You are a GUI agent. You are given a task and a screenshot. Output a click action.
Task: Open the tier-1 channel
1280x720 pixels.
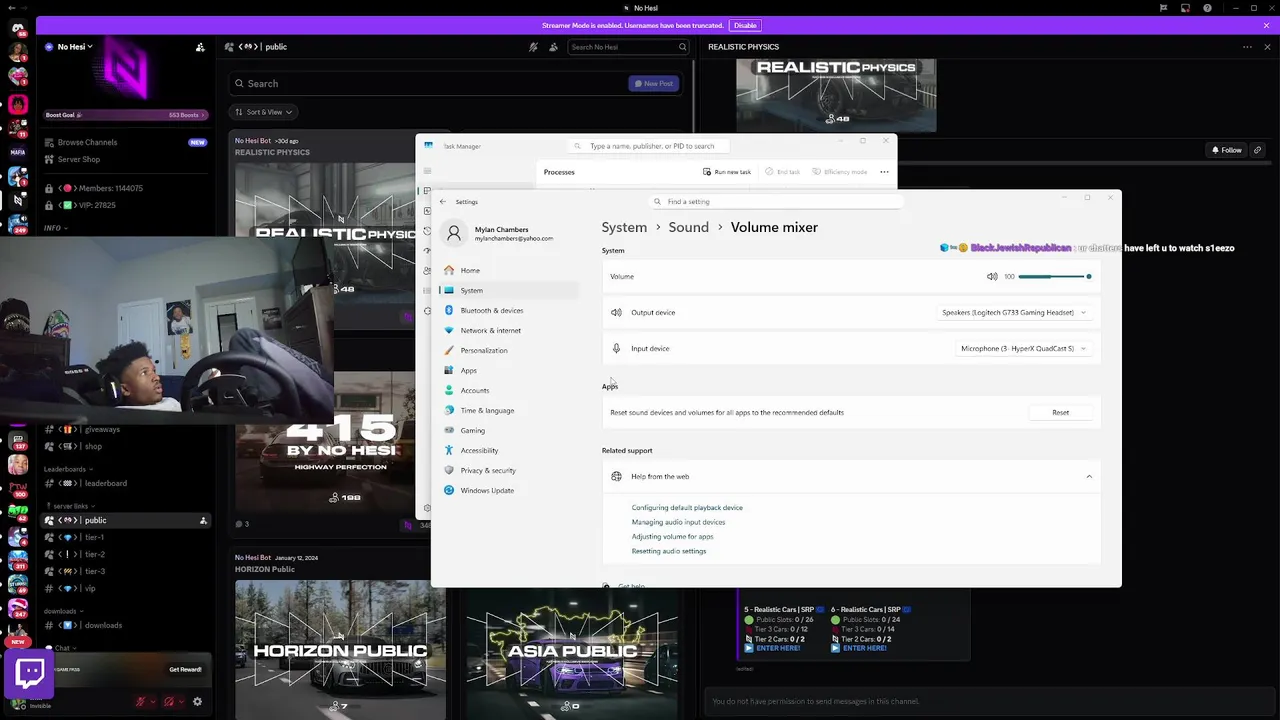(125, 537)
